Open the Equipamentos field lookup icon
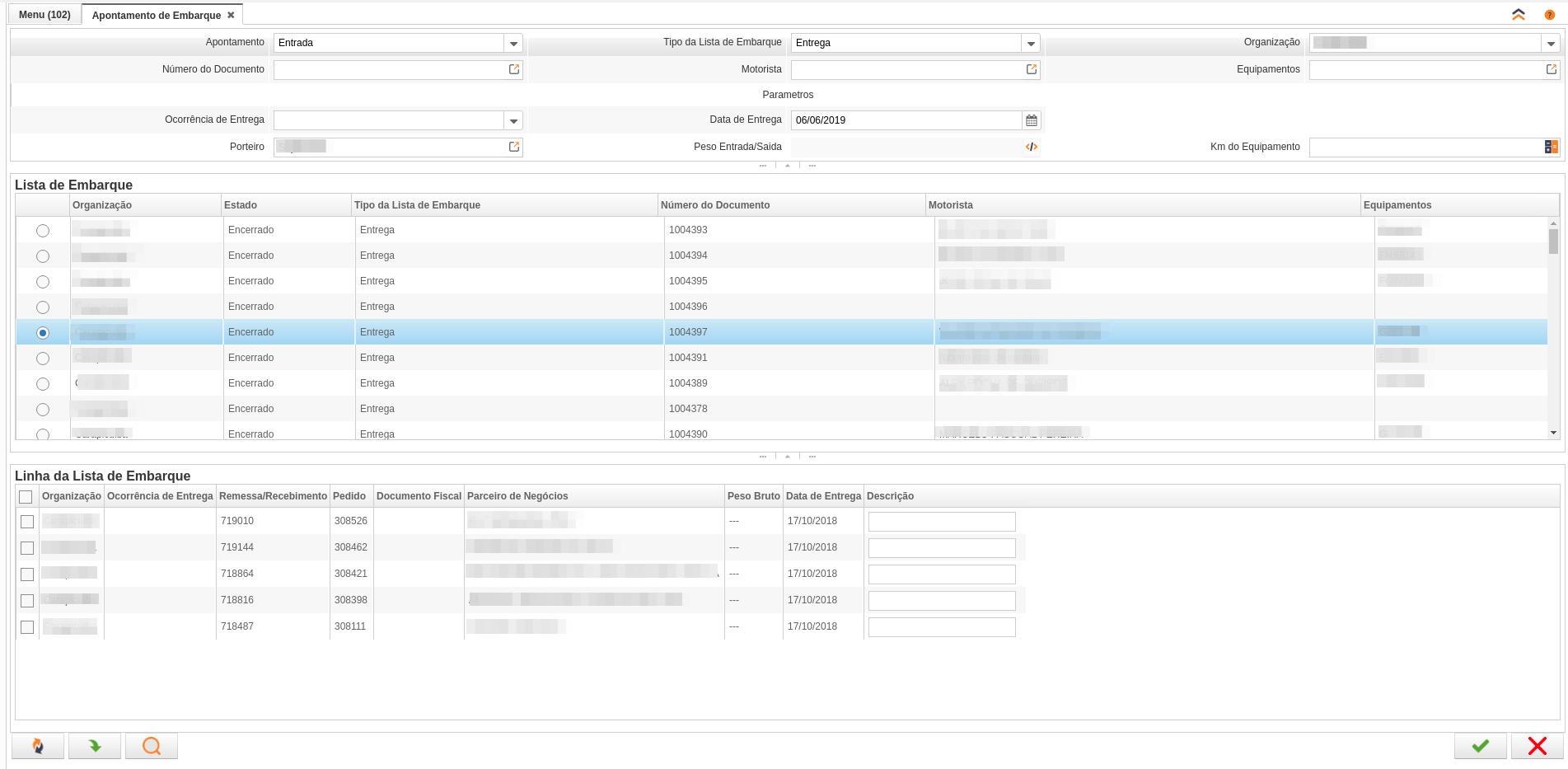1568x769 pixels. [x=1551, y=70]
